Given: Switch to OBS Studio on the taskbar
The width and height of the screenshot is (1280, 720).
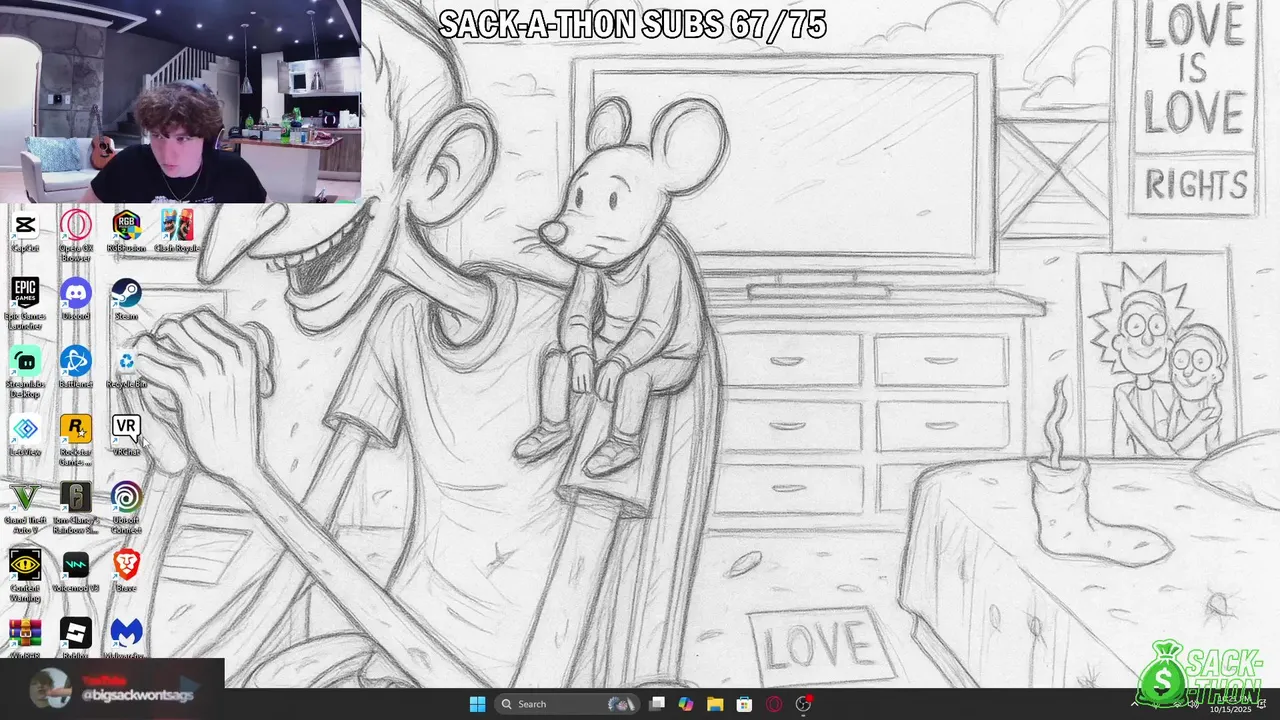Looking at the screenshot, I should 803,704.
